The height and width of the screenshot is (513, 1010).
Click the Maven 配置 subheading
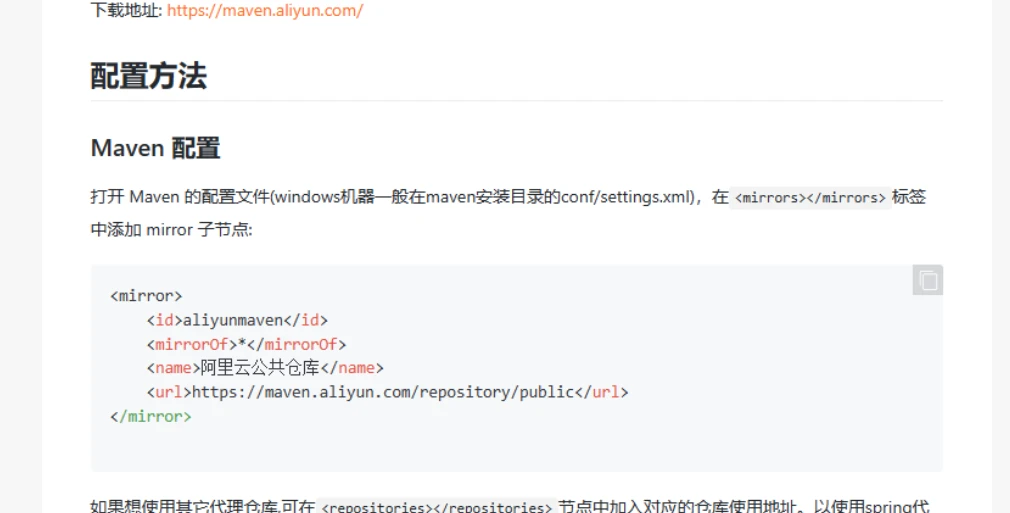(155, 148)
